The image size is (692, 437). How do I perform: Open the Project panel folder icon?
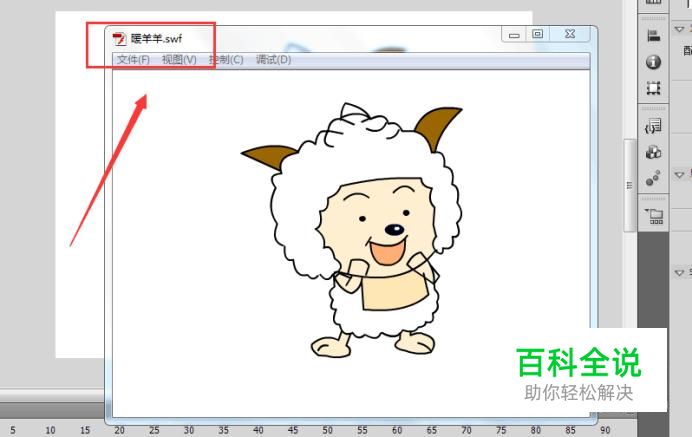click(654, 216)
